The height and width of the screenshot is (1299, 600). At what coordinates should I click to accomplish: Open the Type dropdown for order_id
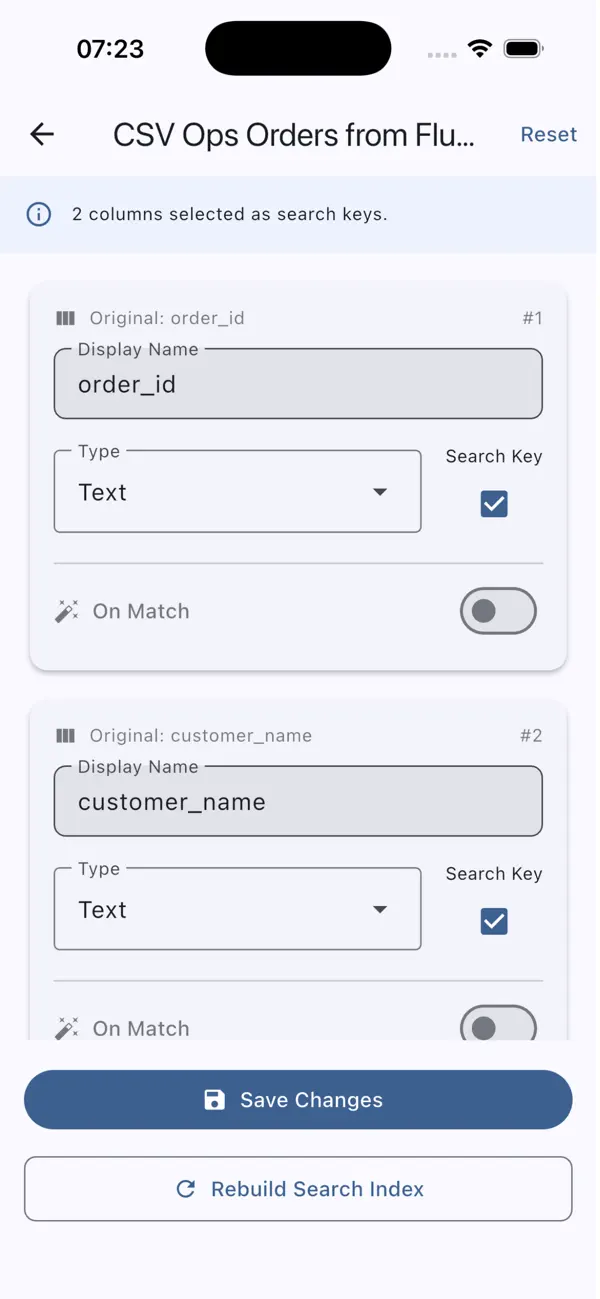click(237, 492)
